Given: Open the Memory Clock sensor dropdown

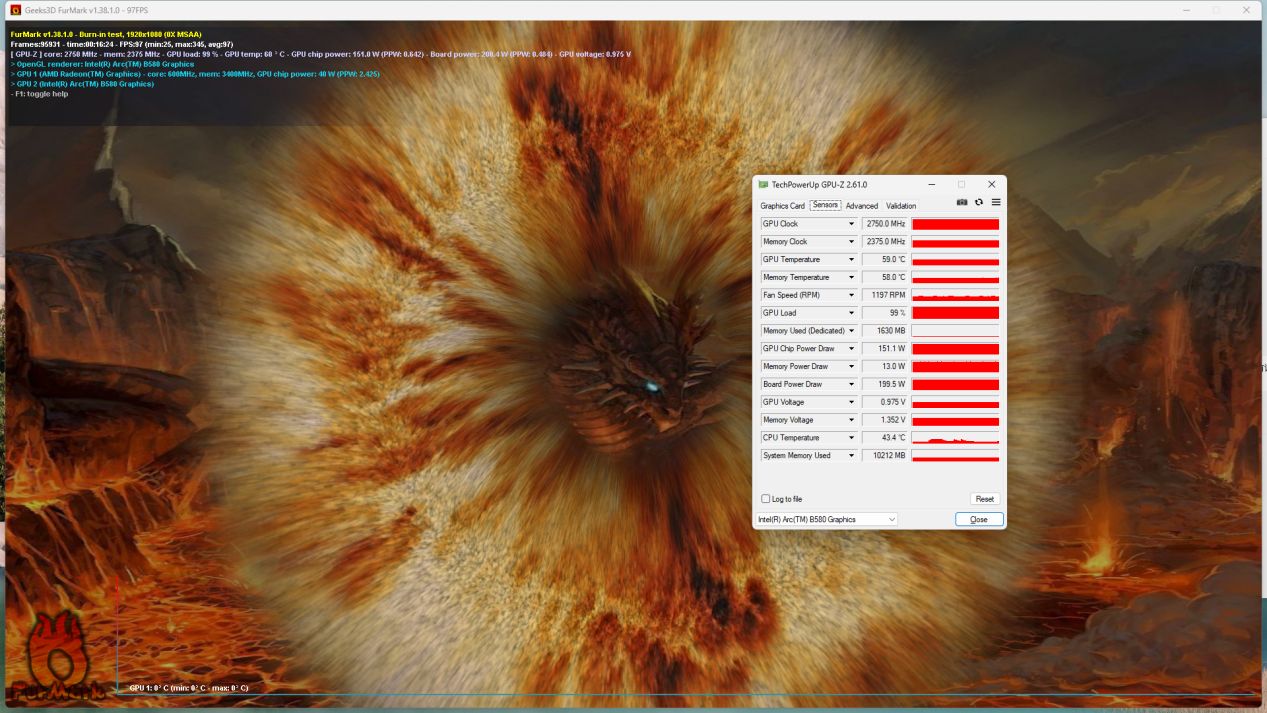Looking at the screenshot, I should point(852,242).
